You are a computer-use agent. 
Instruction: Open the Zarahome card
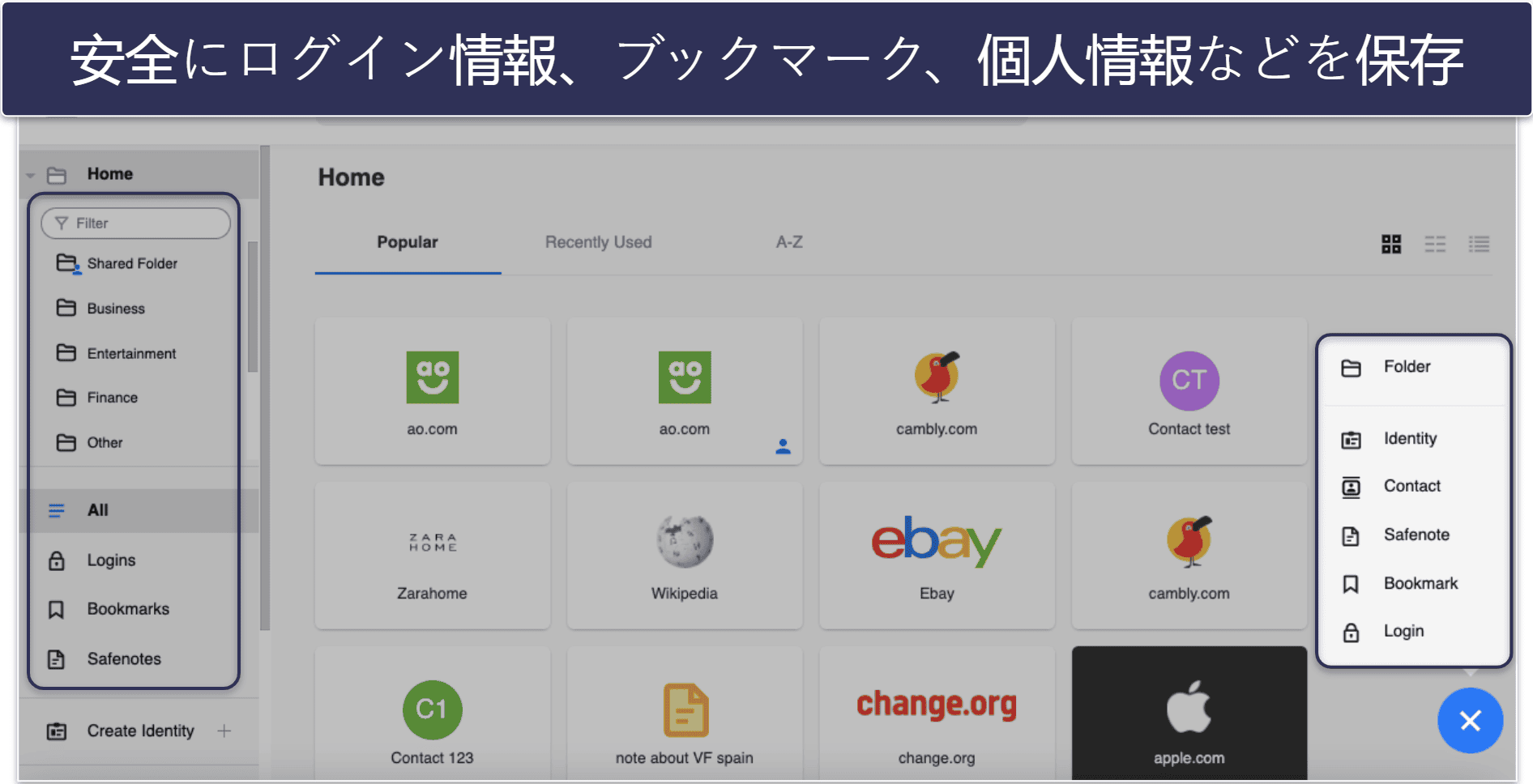433,556
